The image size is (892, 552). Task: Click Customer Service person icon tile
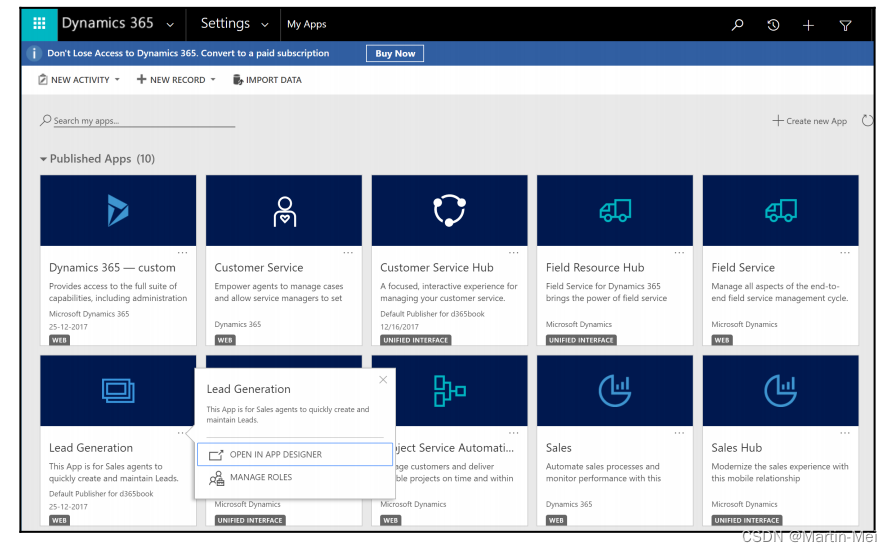[284, 211]
